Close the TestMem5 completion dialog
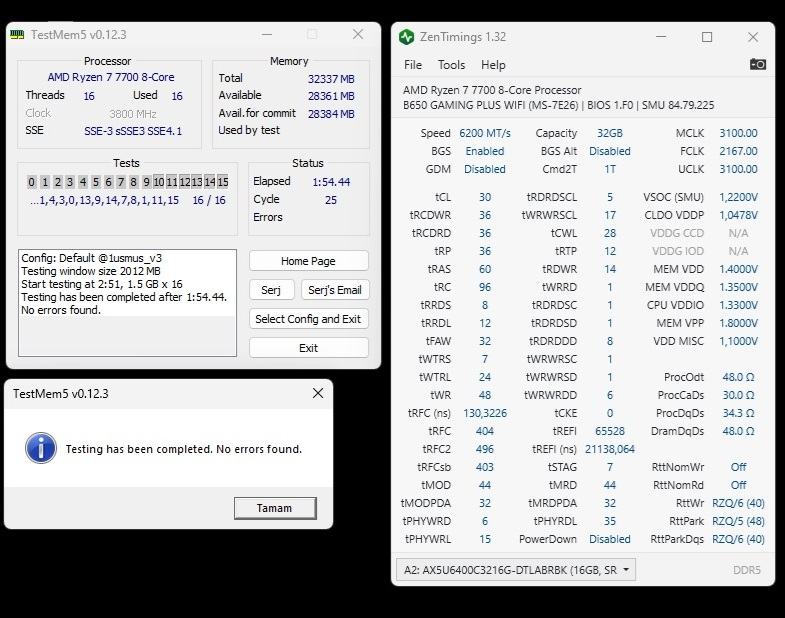This screenshot has width=785, height=618. click(317, 394)
